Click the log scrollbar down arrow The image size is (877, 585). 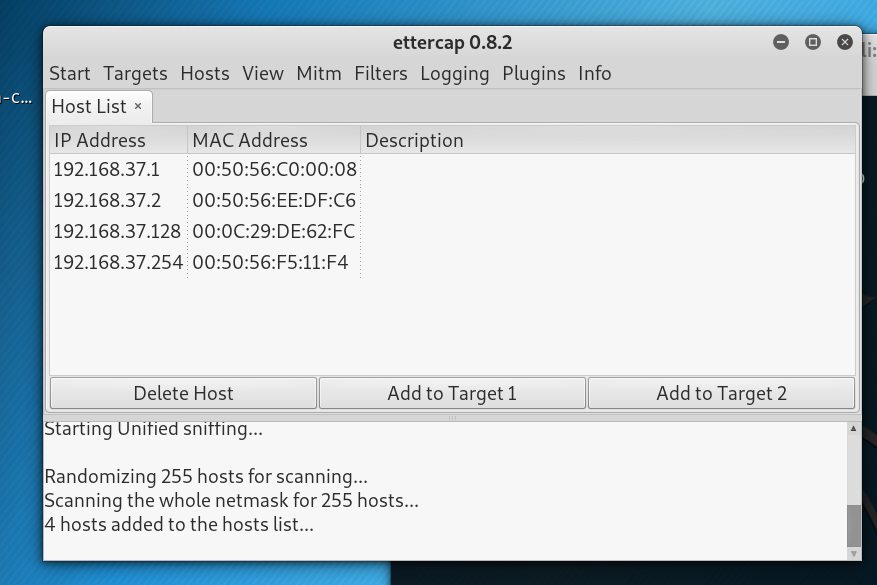click(854, 554)
